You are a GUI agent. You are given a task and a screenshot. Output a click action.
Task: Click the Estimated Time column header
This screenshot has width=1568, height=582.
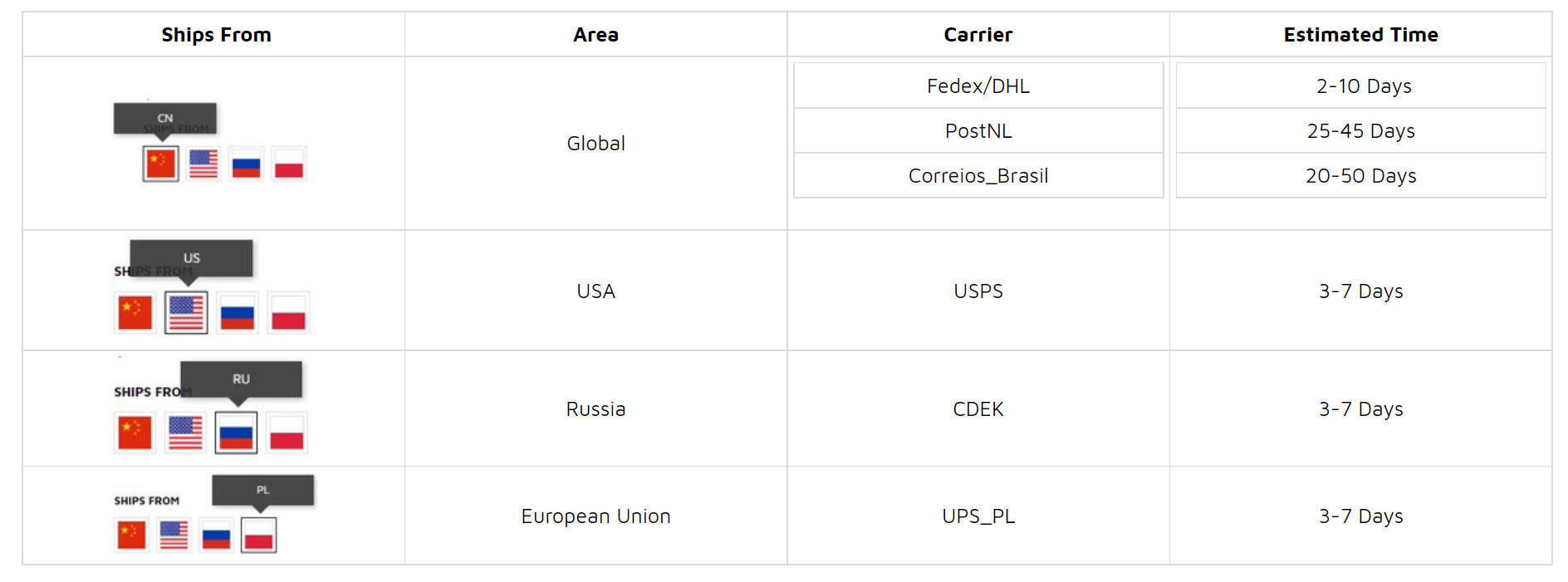click(x=1360, y=35)
